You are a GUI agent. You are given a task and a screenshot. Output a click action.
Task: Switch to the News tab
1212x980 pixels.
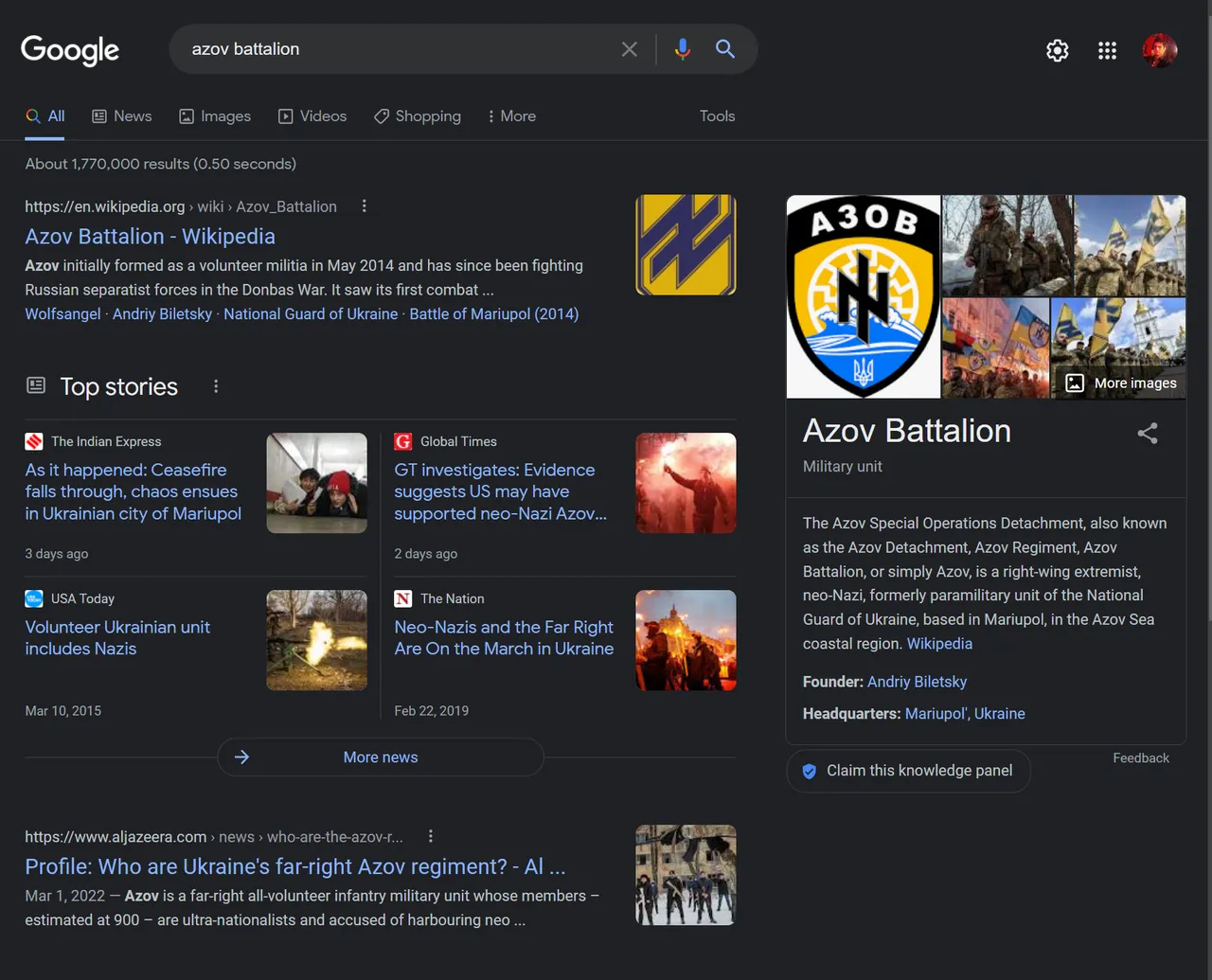121,116
